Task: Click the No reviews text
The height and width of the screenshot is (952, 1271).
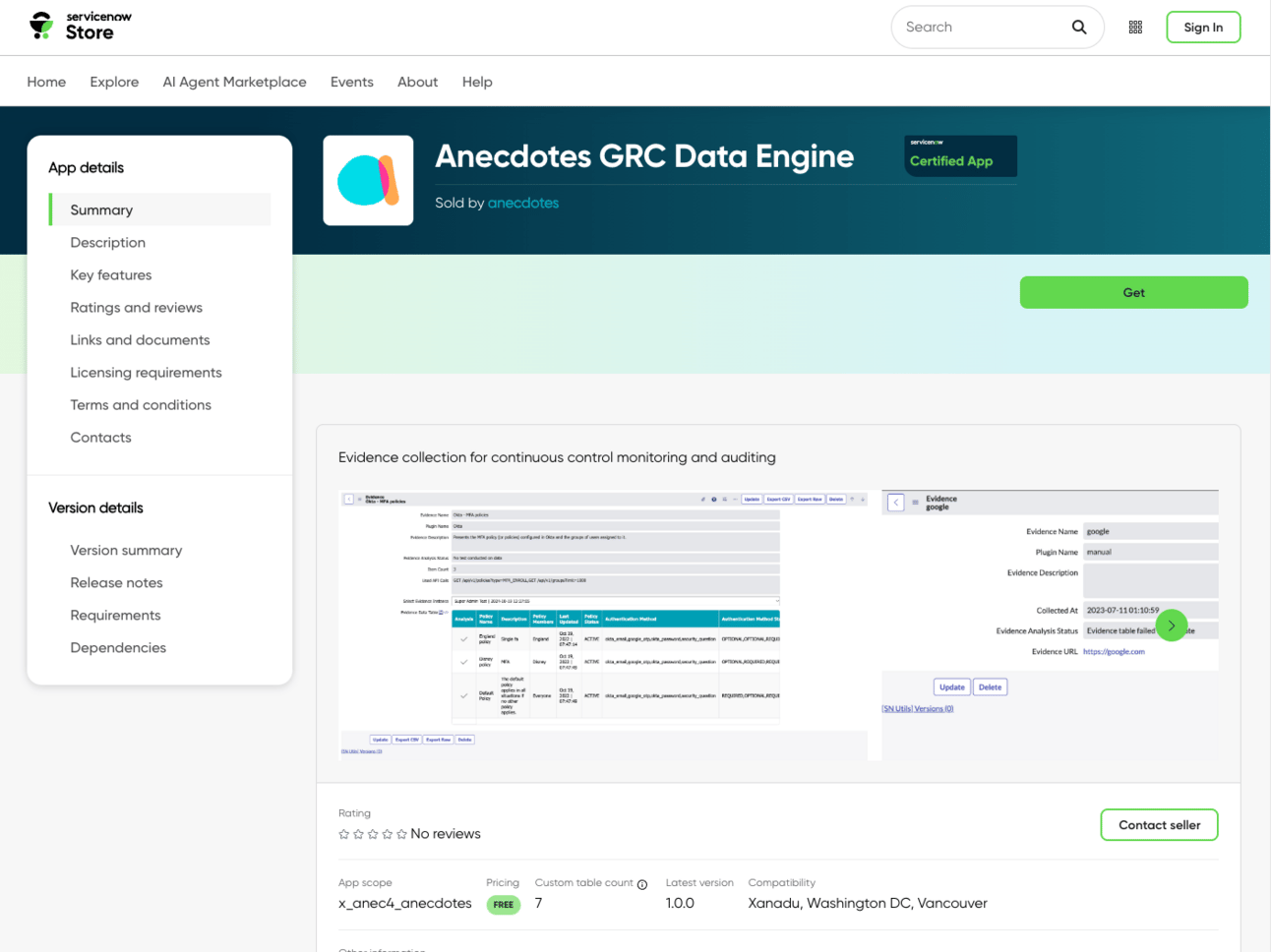Action: click(x=446, y=834)
